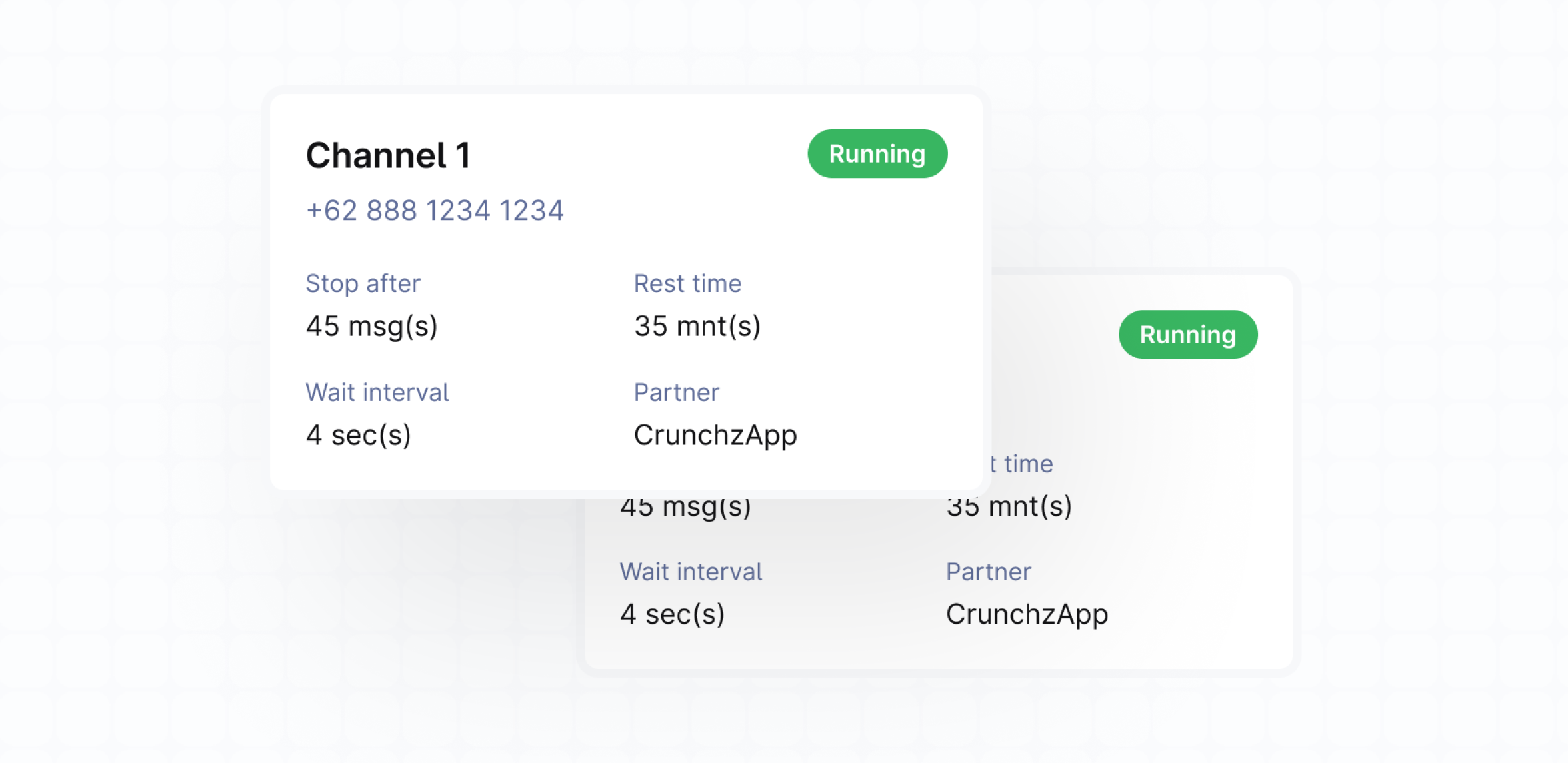Select the 4 sec(s) value on Channel 1
The height and width of the screenshot is (763, 1568).
click(358, 436)
